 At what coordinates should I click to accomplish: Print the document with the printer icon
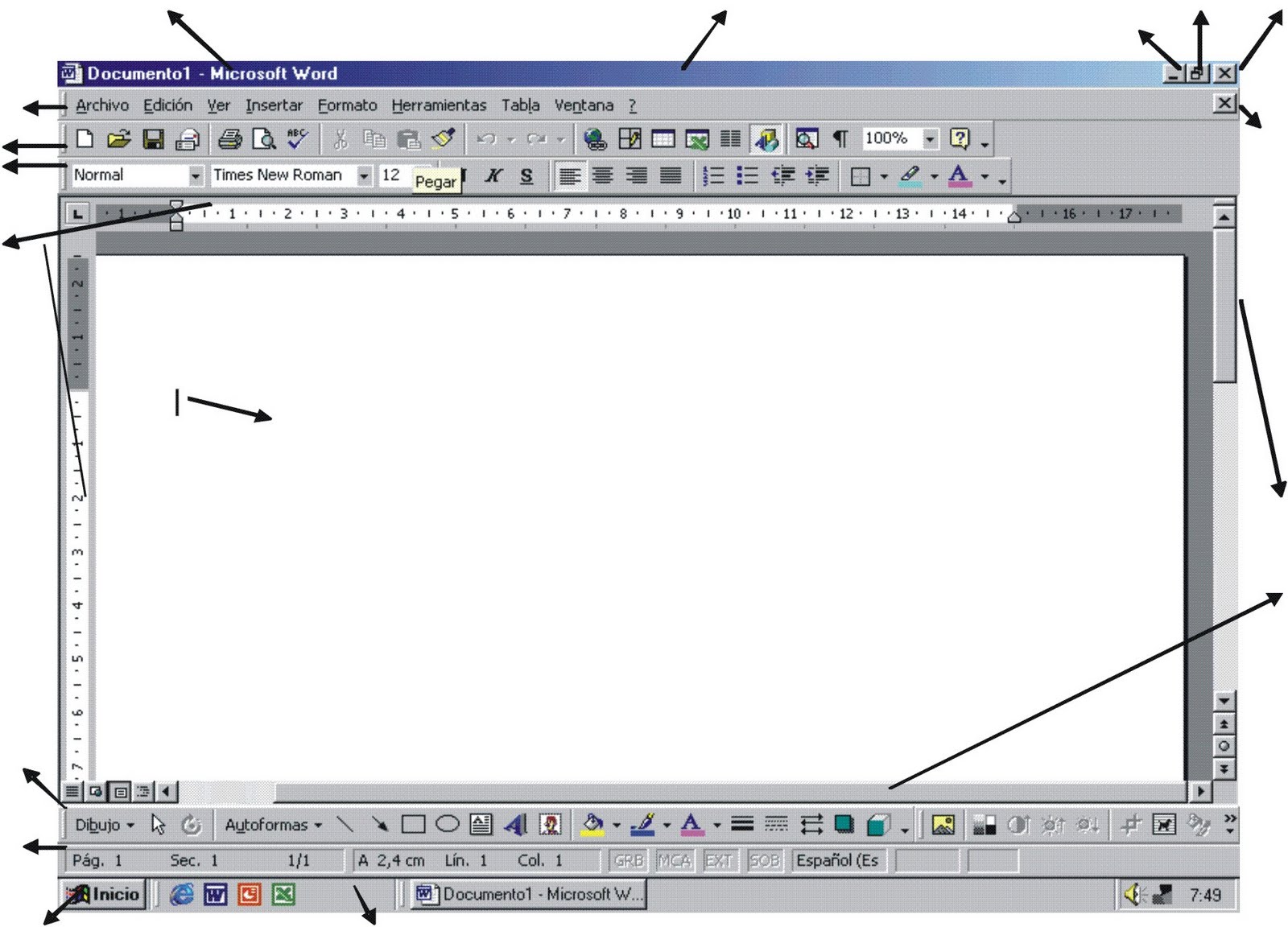[x=230, y=139]
